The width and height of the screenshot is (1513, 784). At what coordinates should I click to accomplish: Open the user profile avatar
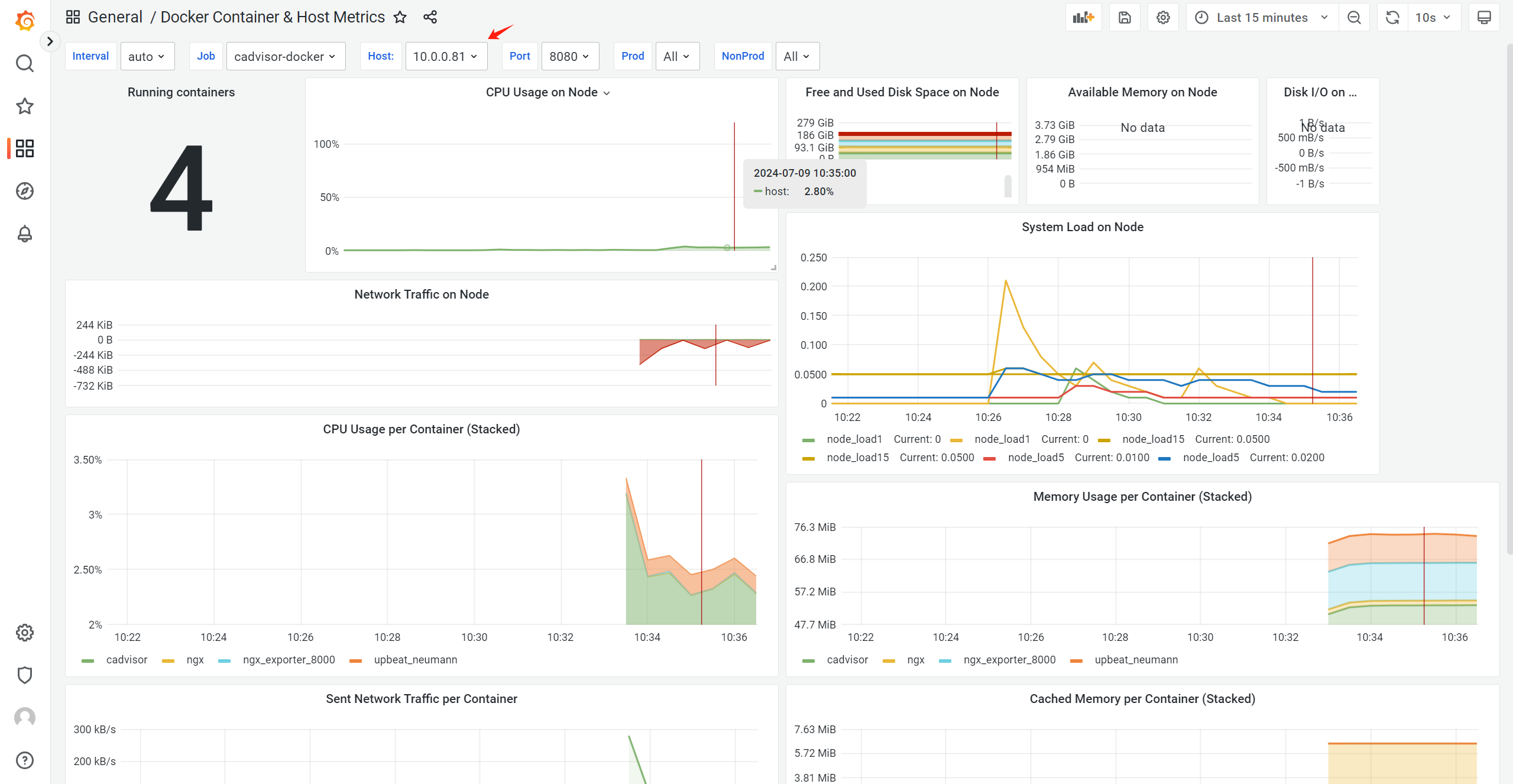pyautogui.click(x=25, y=717)
